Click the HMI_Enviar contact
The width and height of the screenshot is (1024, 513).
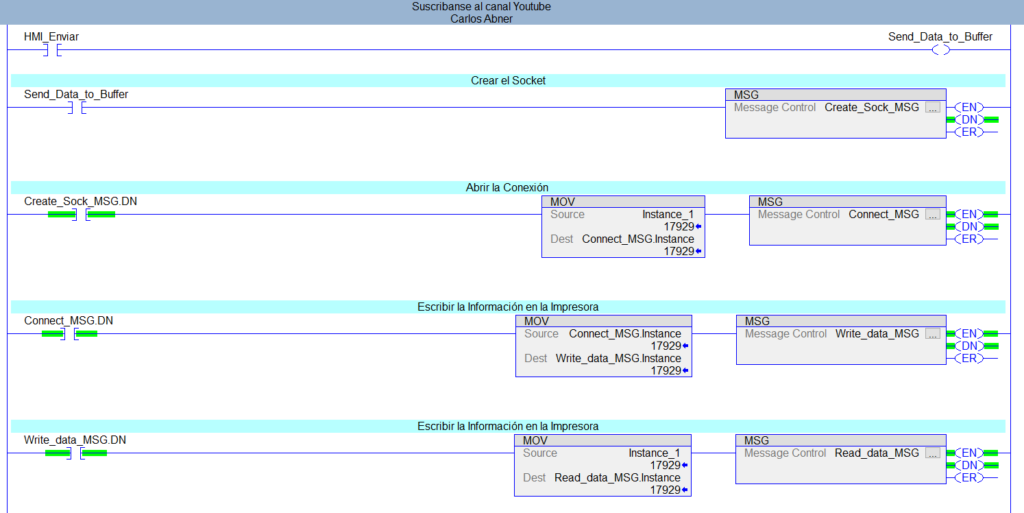click(53, 50)
